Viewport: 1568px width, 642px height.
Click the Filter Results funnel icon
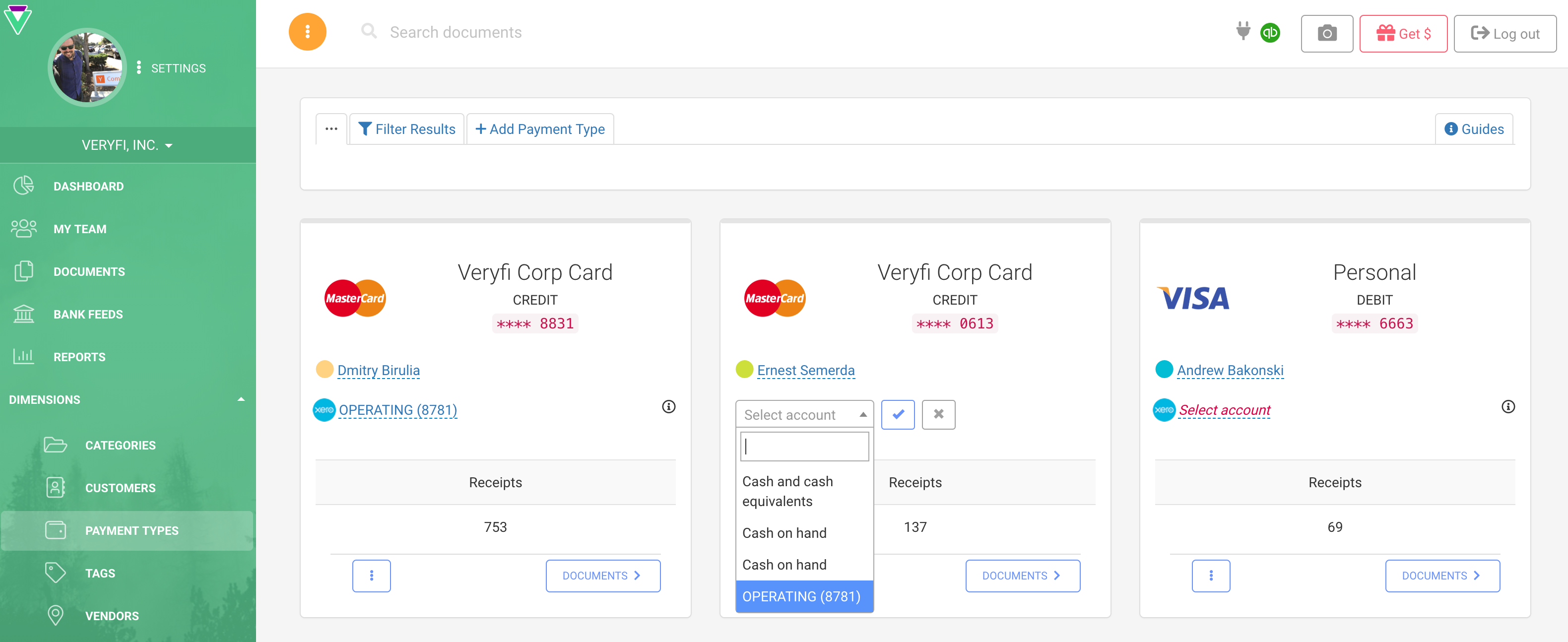coord(366,129)
